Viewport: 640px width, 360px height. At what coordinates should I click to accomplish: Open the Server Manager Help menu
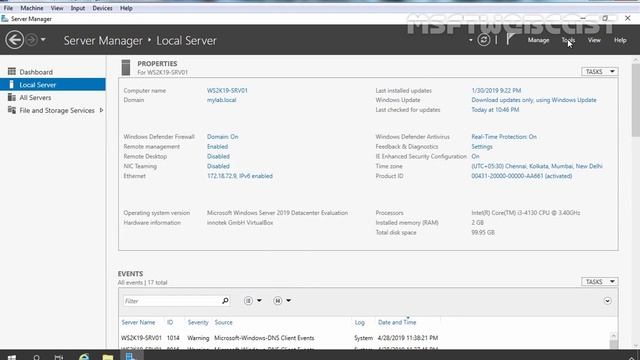(620, 40)
